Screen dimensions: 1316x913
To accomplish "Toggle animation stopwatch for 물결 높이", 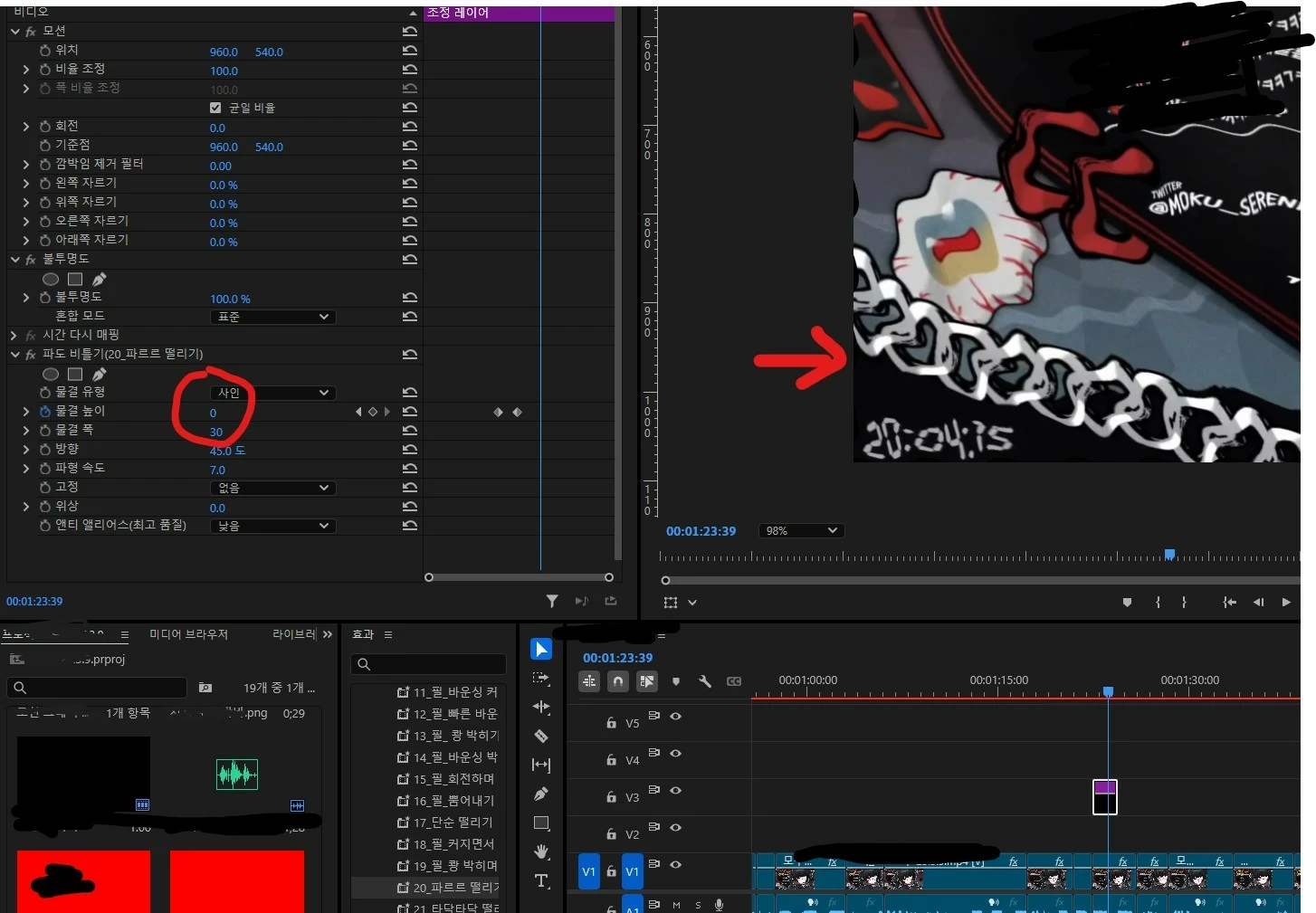I will point(45,412).
